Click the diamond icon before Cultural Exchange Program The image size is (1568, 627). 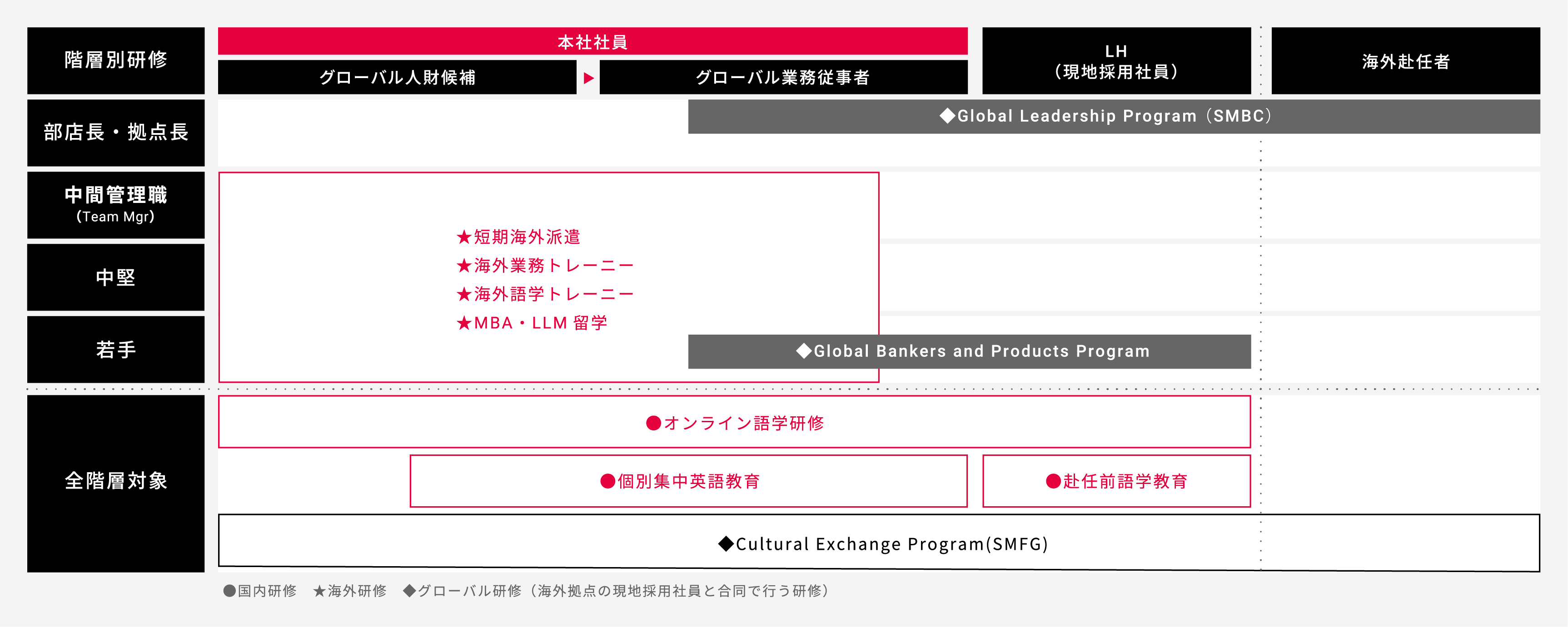pyautogui.click(x=726, y=543)
